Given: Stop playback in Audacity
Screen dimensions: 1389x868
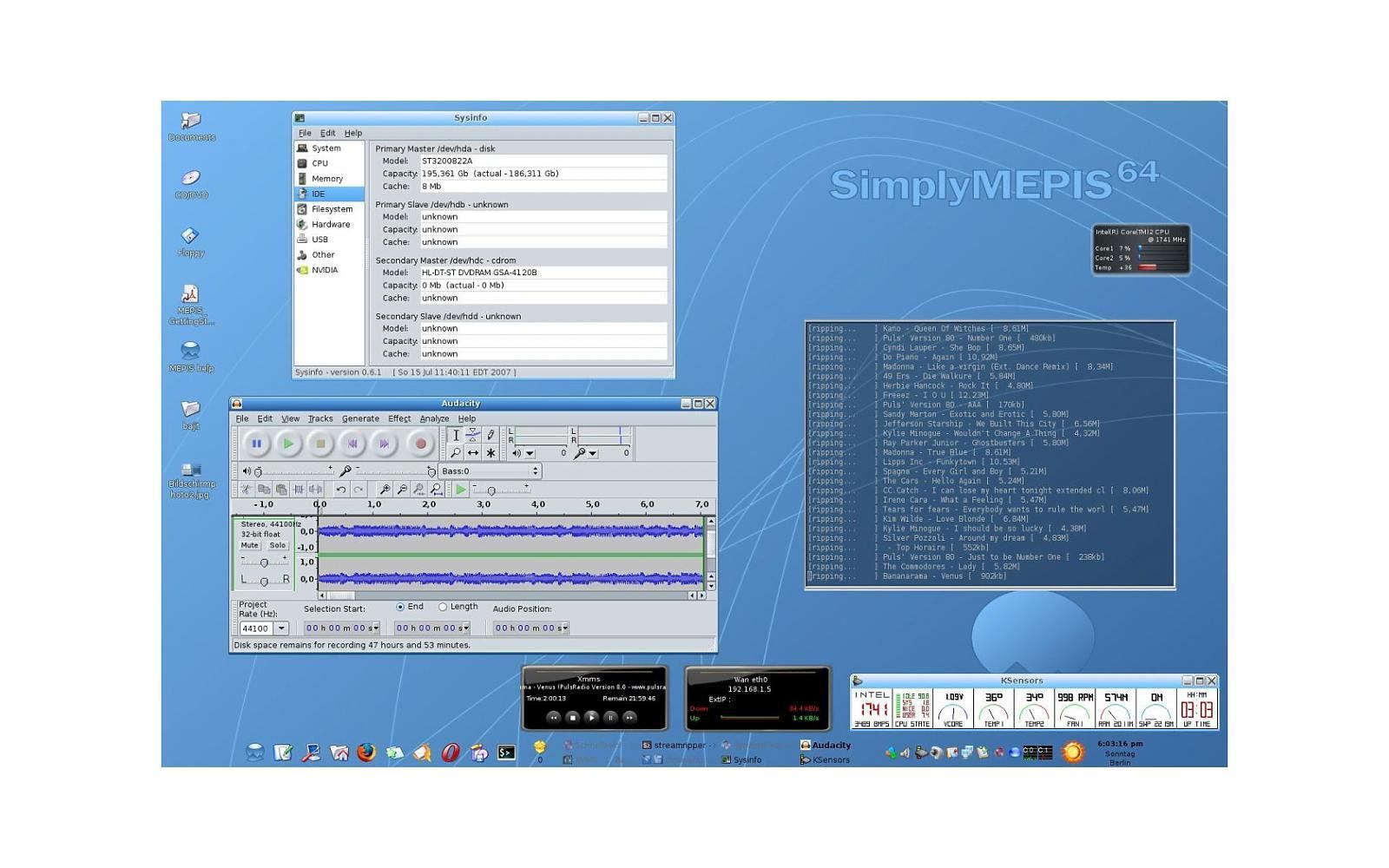Looking at the screenshot, I should click(320, 444).
